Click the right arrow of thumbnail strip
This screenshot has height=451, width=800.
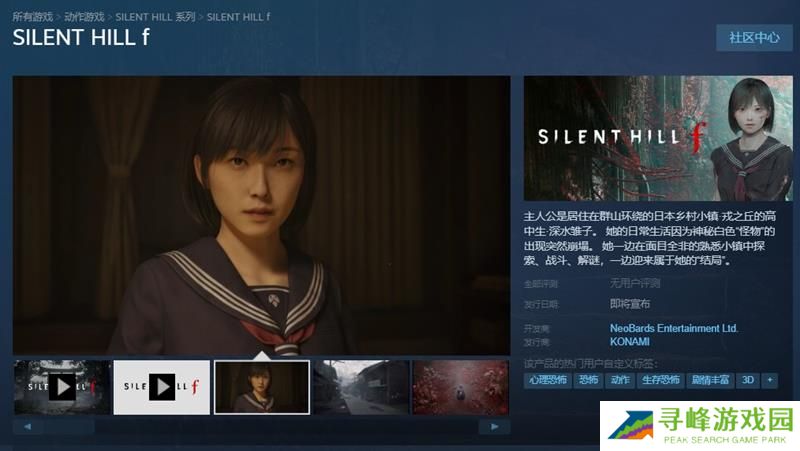tap(494, 427)
